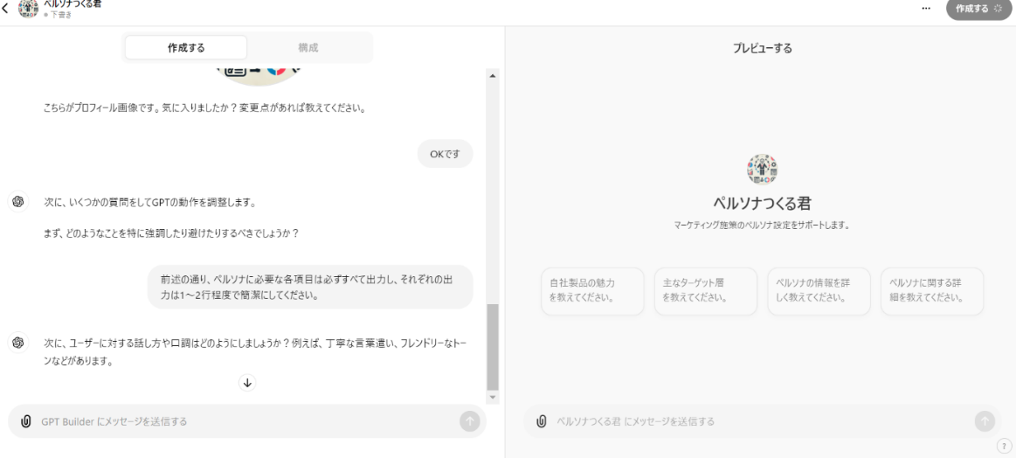Click the OKです message bubble

[x=445, y=154]
